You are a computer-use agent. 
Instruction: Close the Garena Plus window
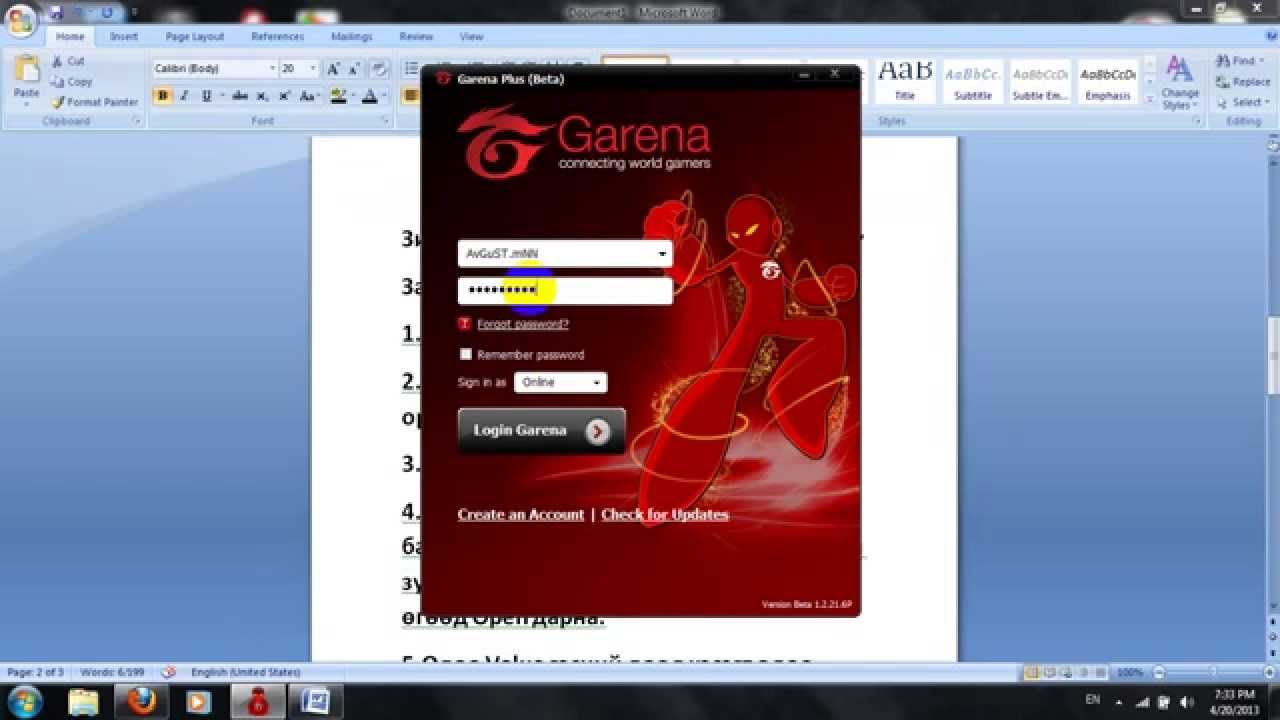(x=834, y=74)
